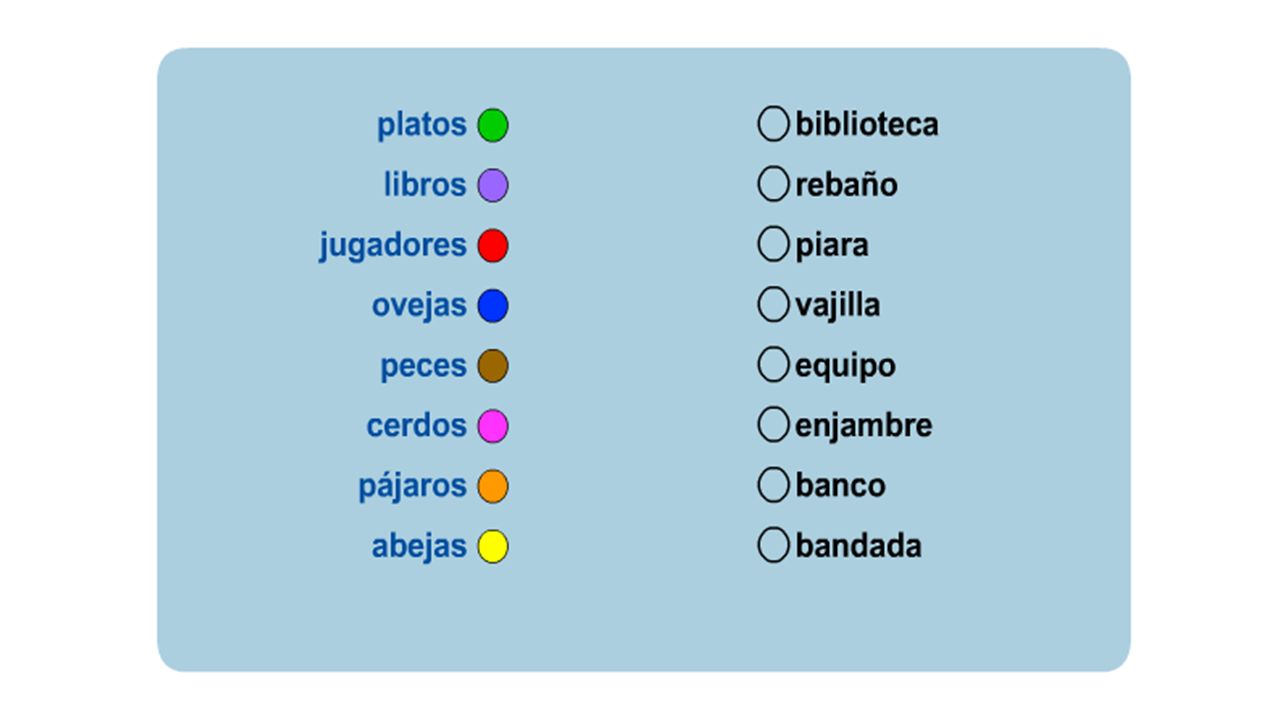This screenshot has height=720, width=1280.
Task: Choose the orange circle next to pájaros
Action: pyautogui.click(x=493, y=487)
